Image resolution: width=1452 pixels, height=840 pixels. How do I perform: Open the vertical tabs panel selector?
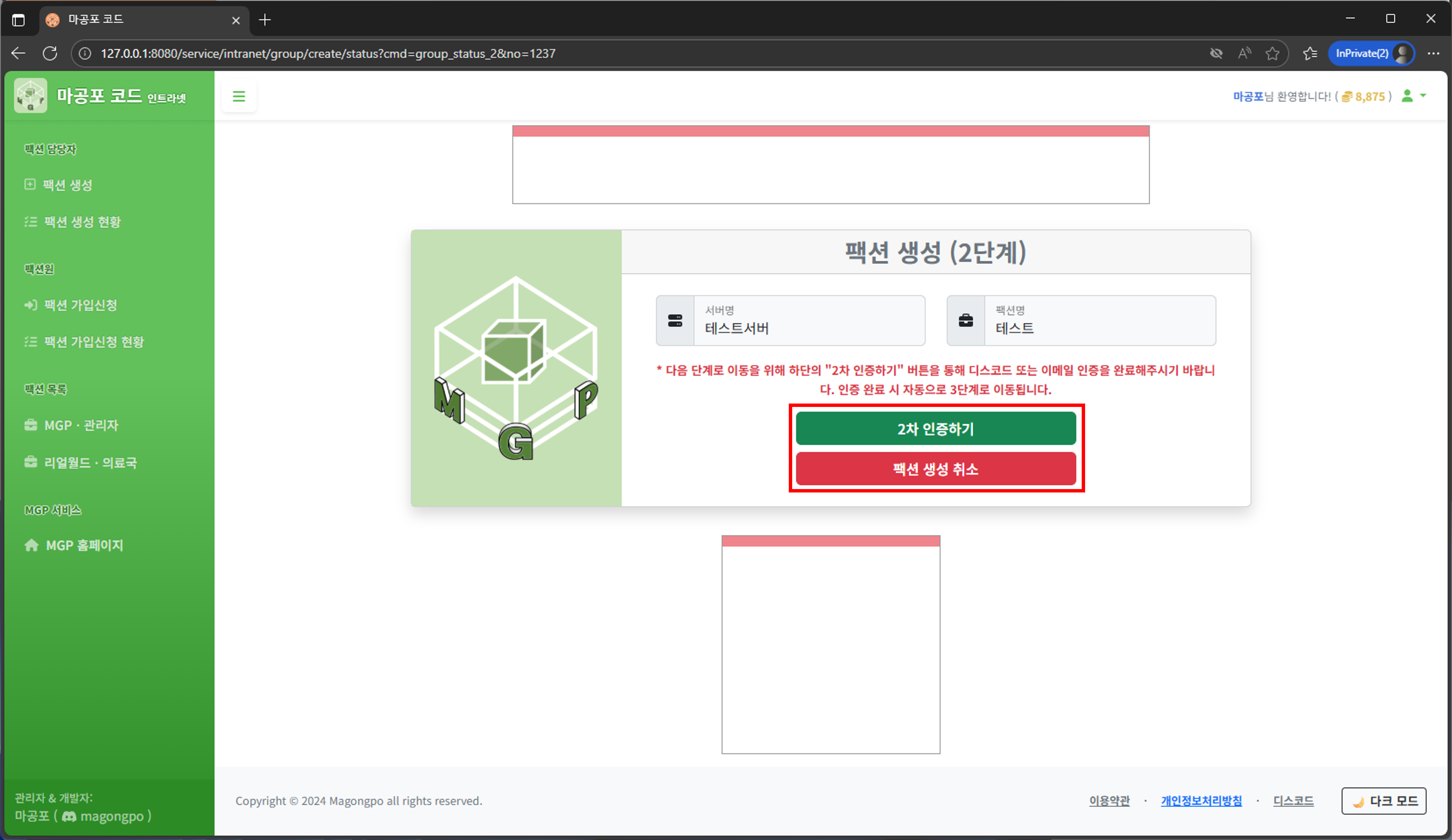click(18, 20)
